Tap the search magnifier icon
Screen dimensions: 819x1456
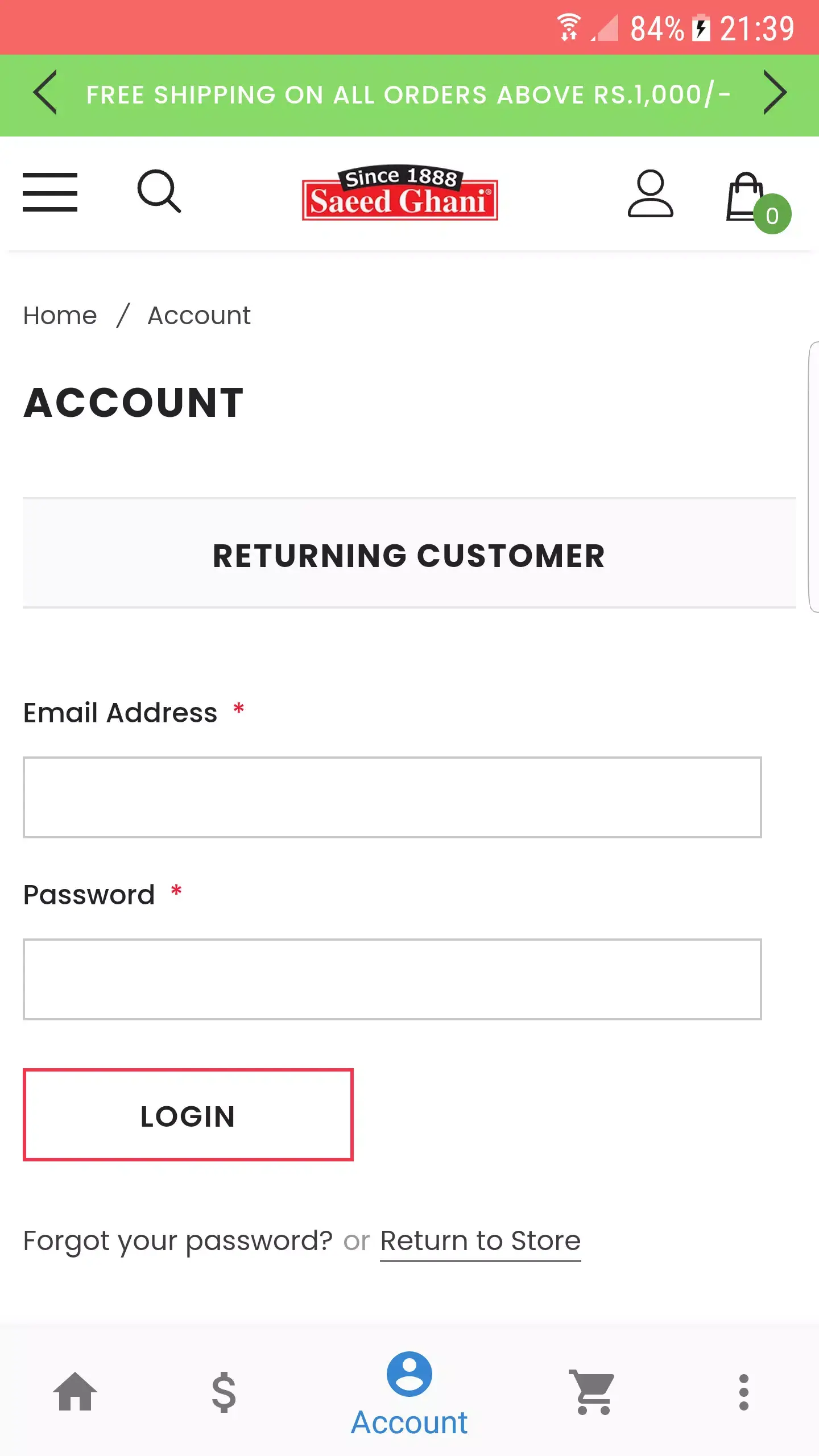tap(159, 191)
